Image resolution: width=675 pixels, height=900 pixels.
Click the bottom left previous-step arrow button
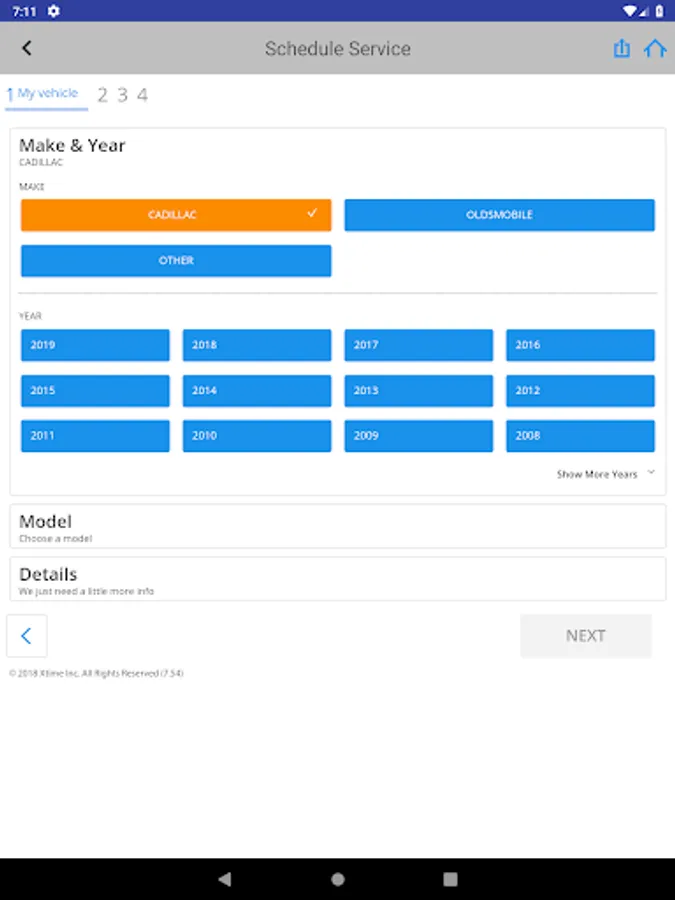click(x=26, y=635)
